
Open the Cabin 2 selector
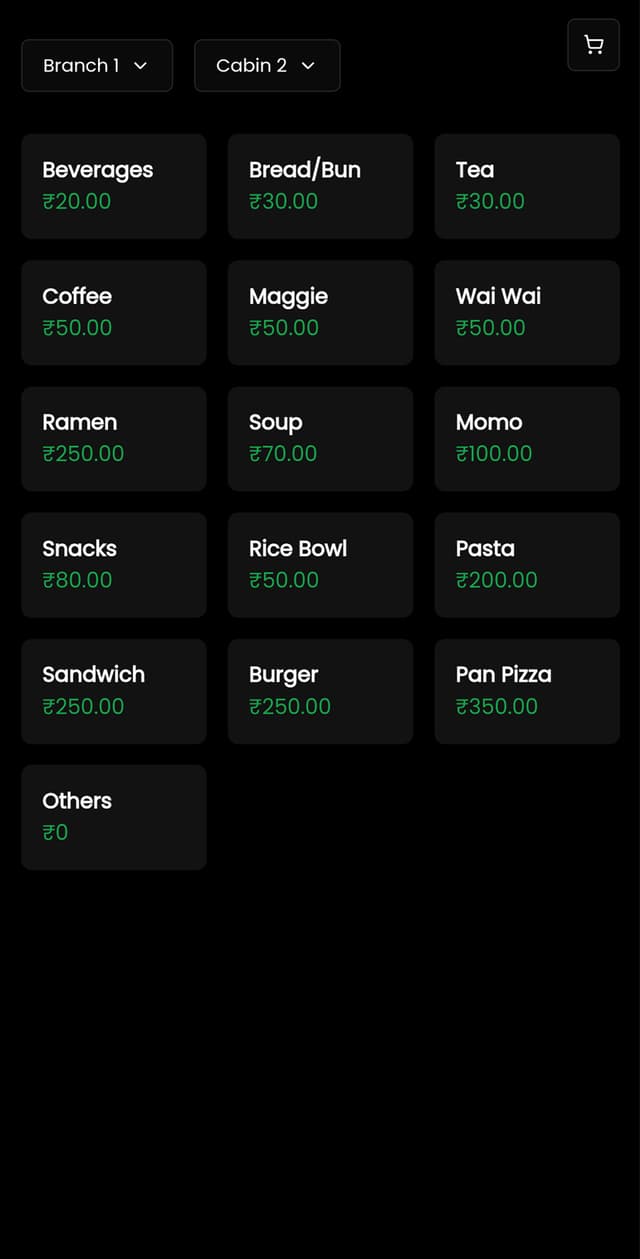[x=267, y=66]
